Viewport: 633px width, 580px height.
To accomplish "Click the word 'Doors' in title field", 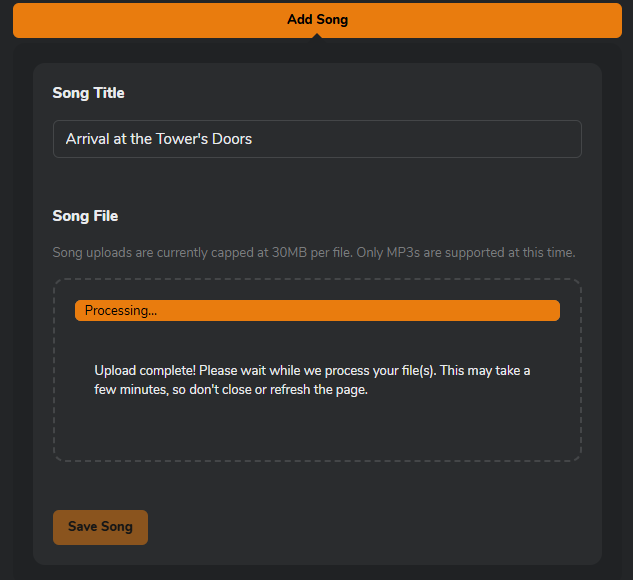I will (232, 139).
